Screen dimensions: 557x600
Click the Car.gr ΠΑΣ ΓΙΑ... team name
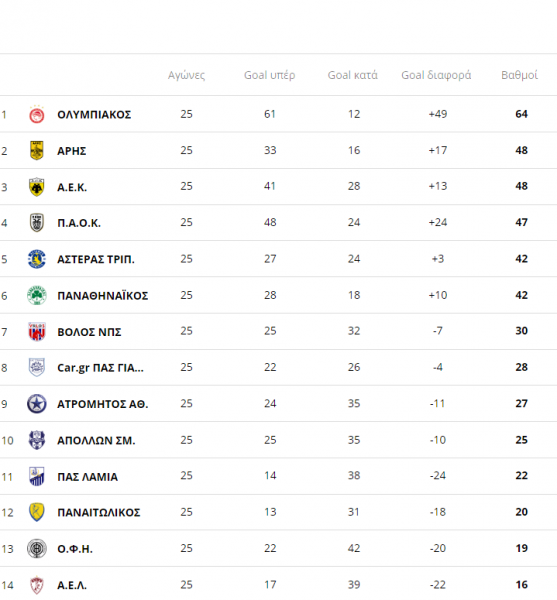pos(100,368)
